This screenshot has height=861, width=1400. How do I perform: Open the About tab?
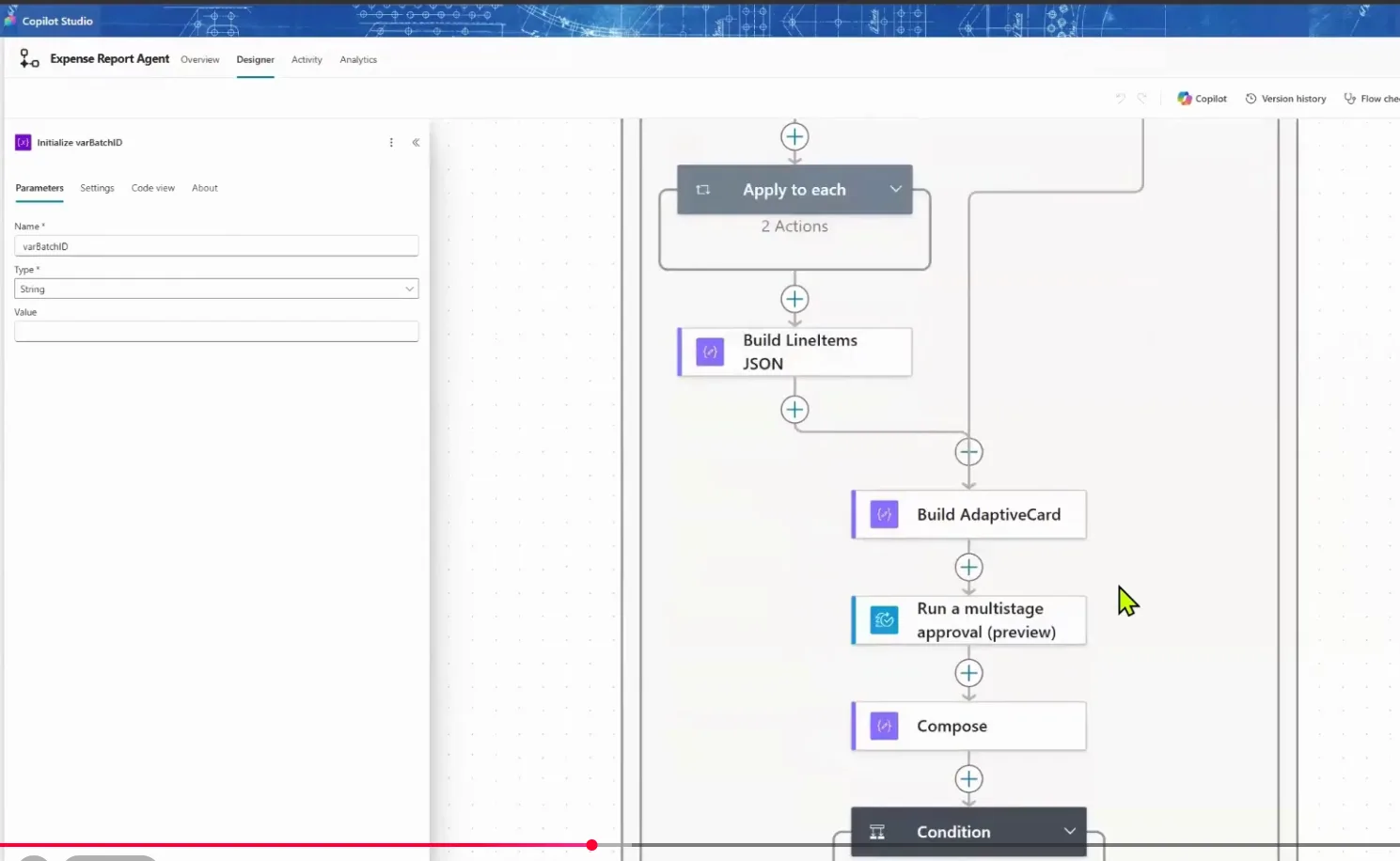tap(205, 188)
